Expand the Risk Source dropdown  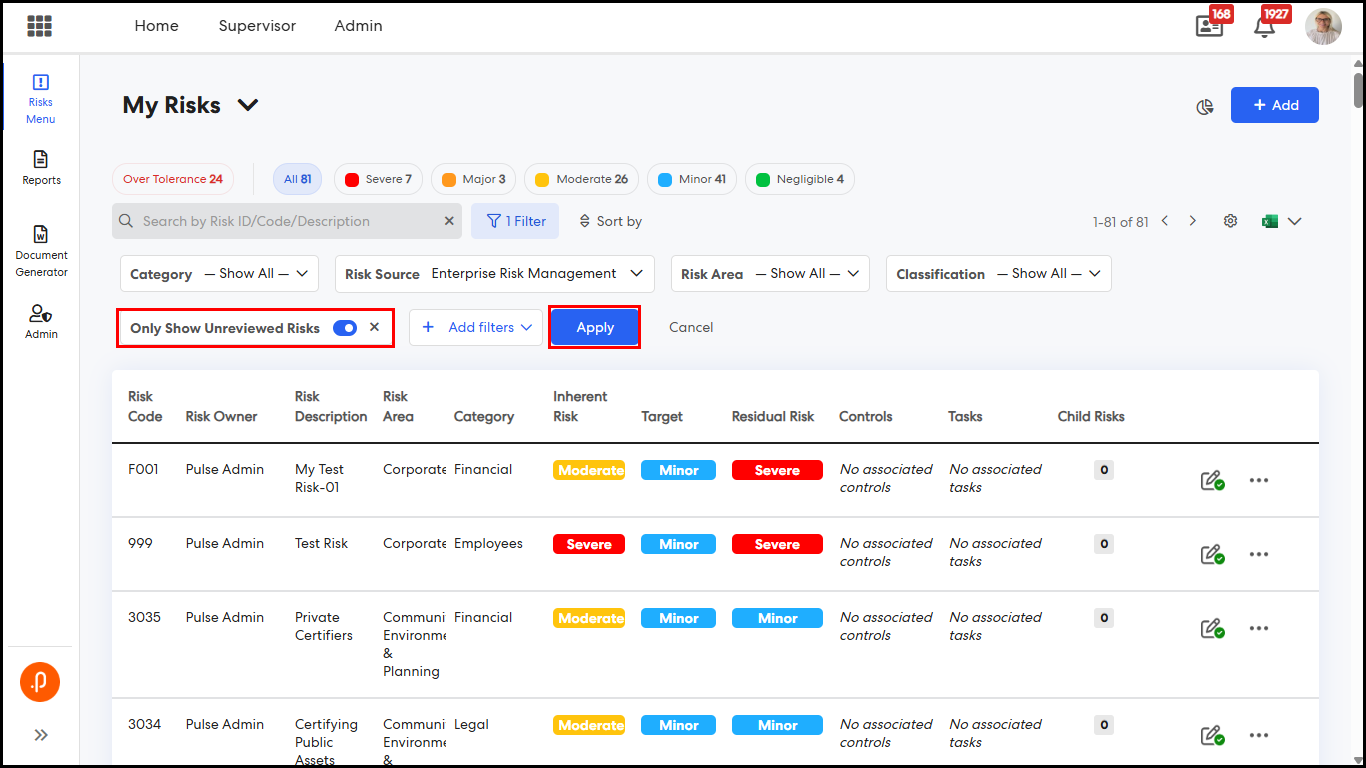495,274
